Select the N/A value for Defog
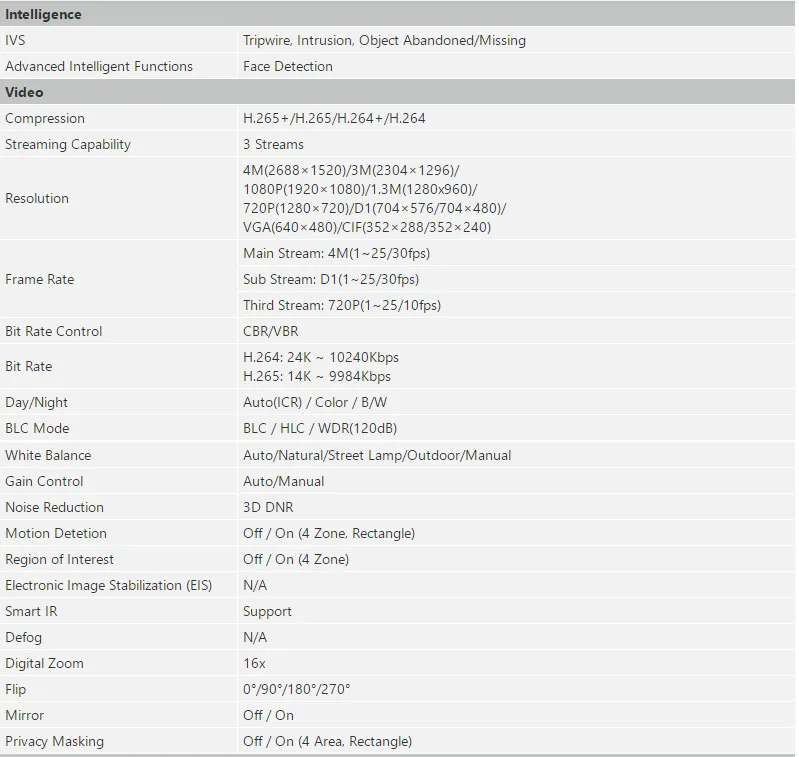This screenshot has width=799, height=757. 255,637
